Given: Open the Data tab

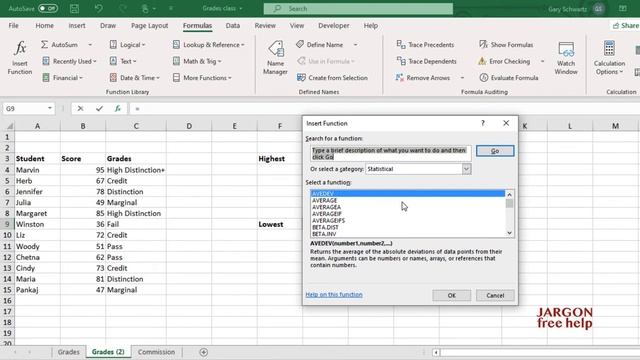Looking at the screenshot, I should [233, 25].
